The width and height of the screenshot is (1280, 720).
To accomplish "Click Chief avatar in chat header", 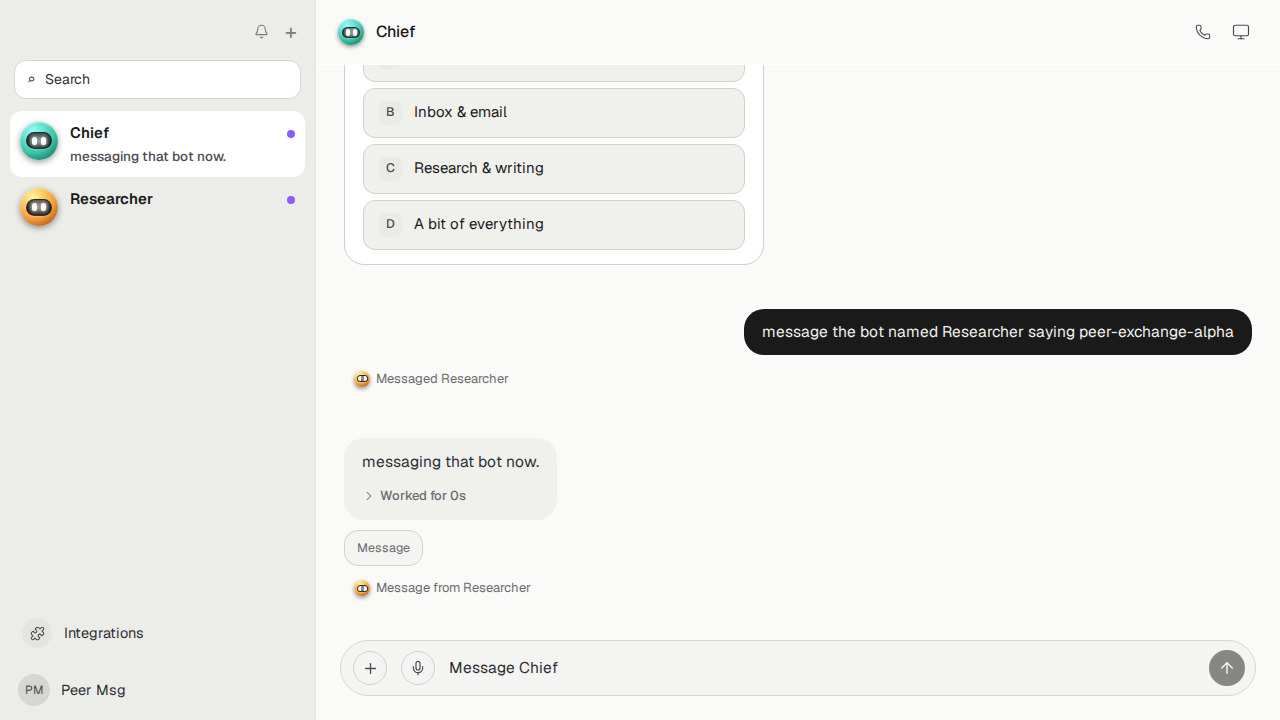I will coord(351,32).
